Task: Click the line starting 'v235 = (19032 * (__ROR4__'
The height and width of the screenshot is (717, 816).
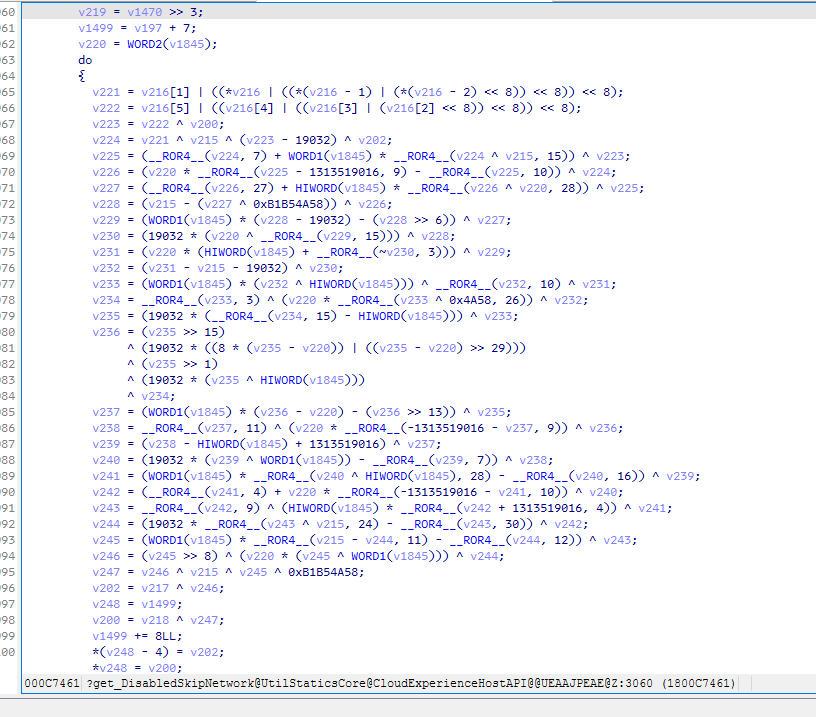Action: (x=305, y=316)
